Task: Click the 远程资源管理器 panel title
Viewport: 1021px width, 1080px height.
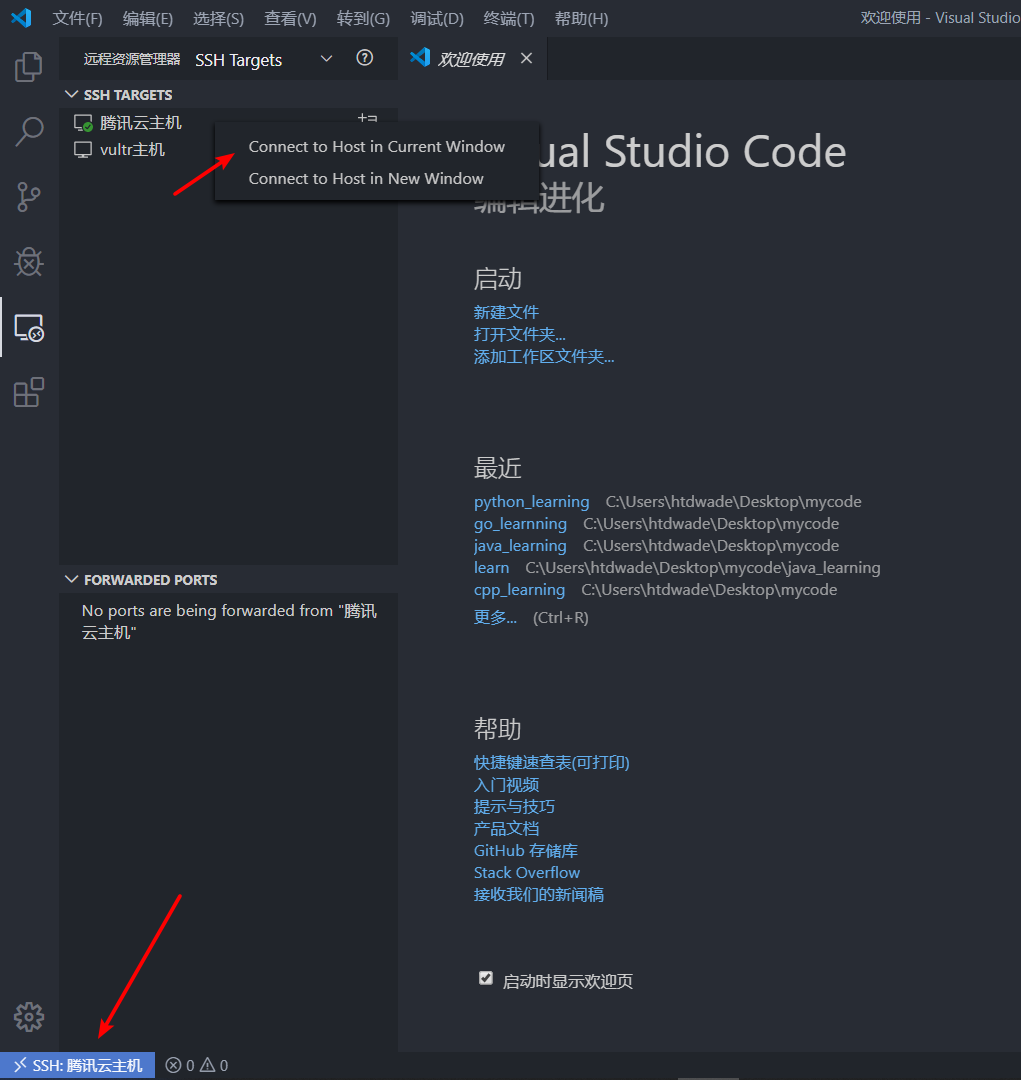Action: 132,59
